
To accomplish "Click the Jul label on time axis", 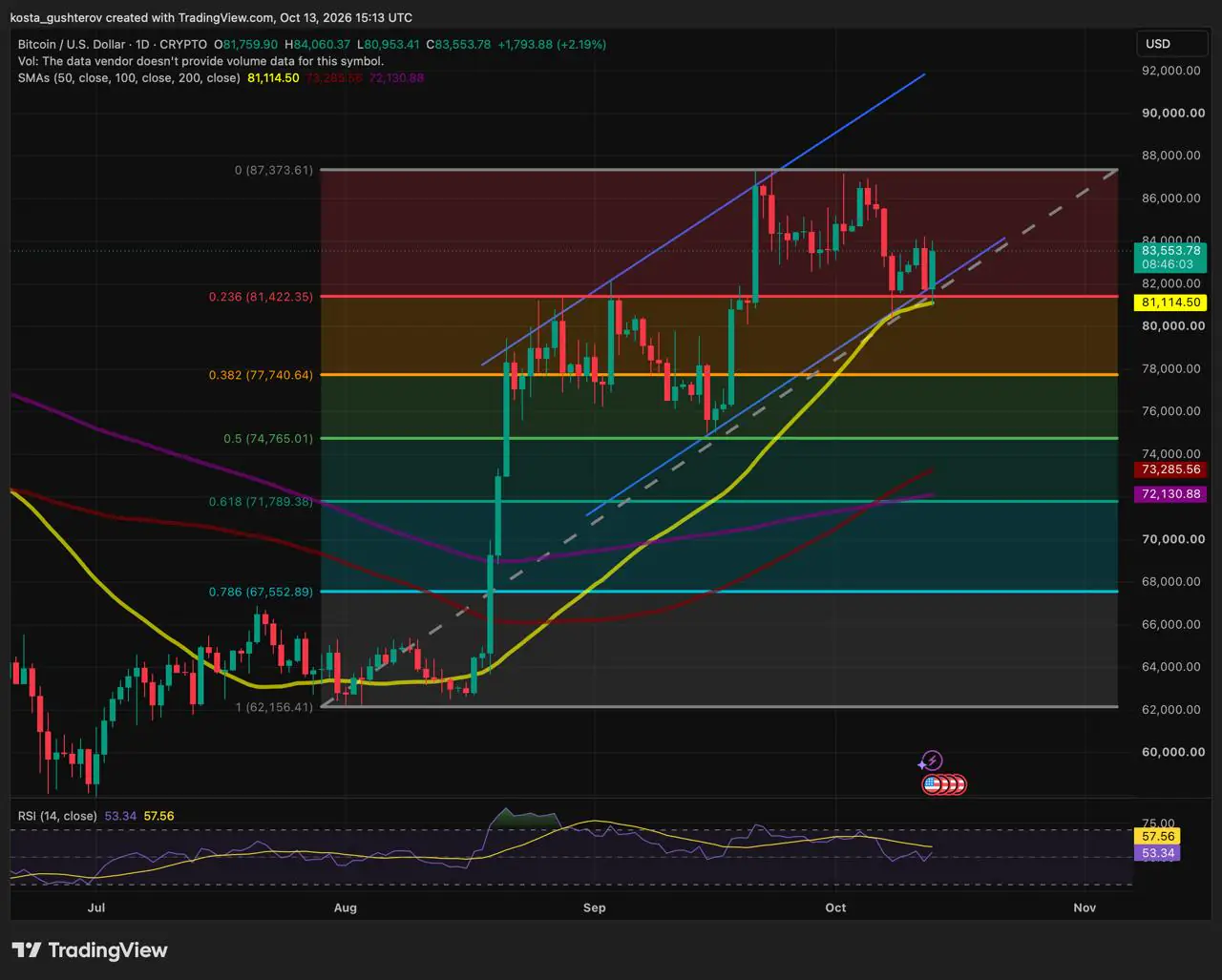I will pyautogui.click(x=95, y=907).
